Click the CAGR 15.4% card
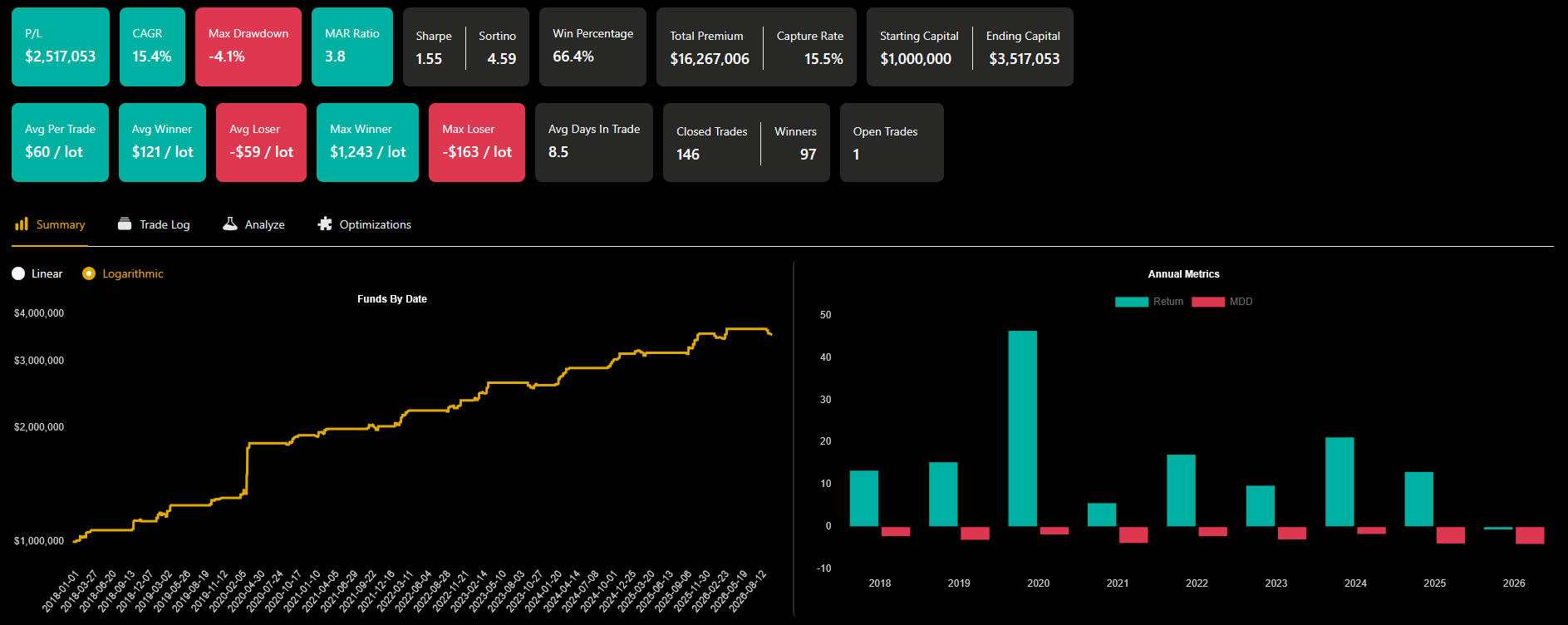The width and height of the screenshot is (1568, 625). point(152,47)
